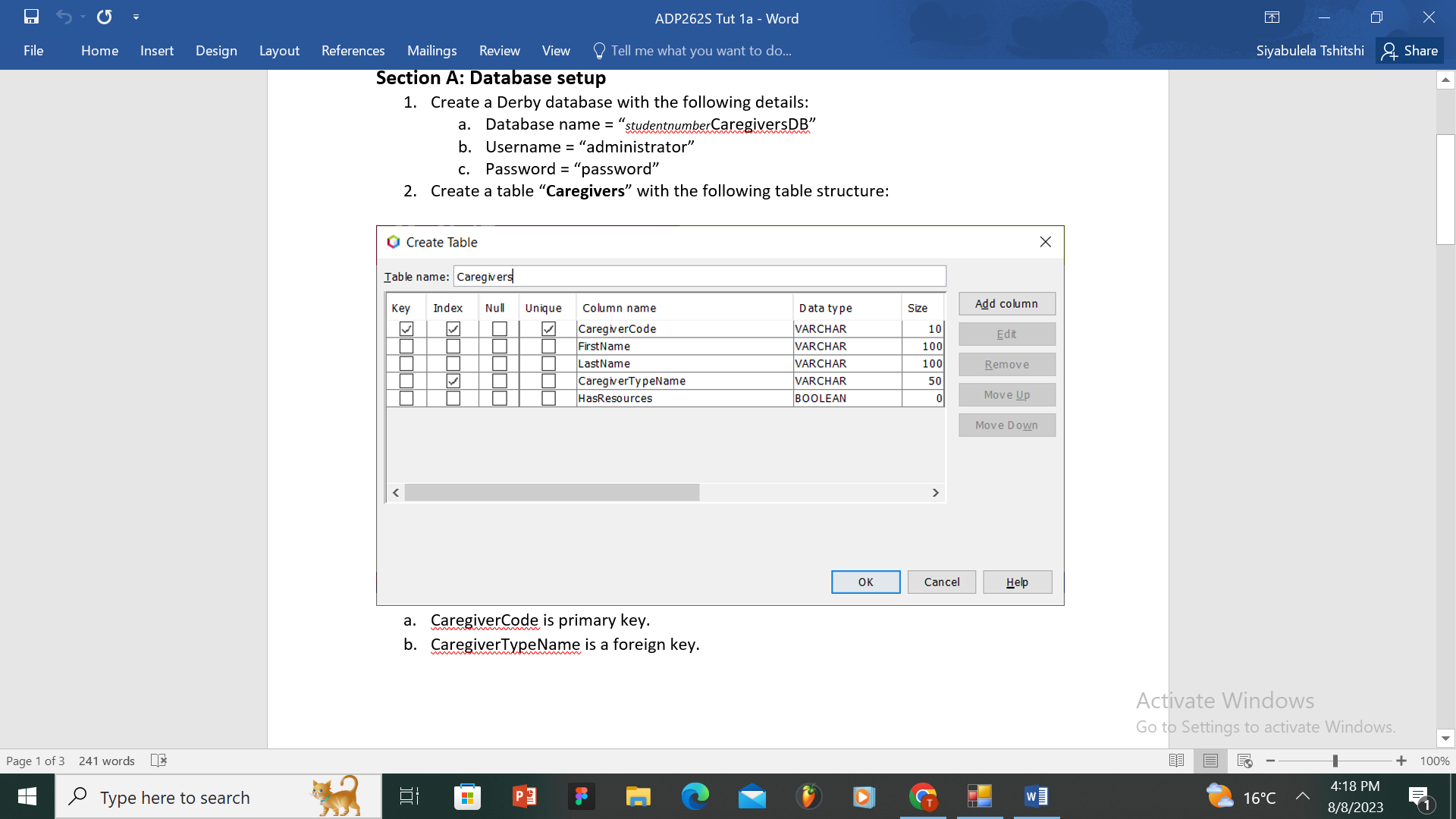Click the Save icon in Quick Access Toolbar
The image size is (1456, 819).
click(x=31, y=17)
